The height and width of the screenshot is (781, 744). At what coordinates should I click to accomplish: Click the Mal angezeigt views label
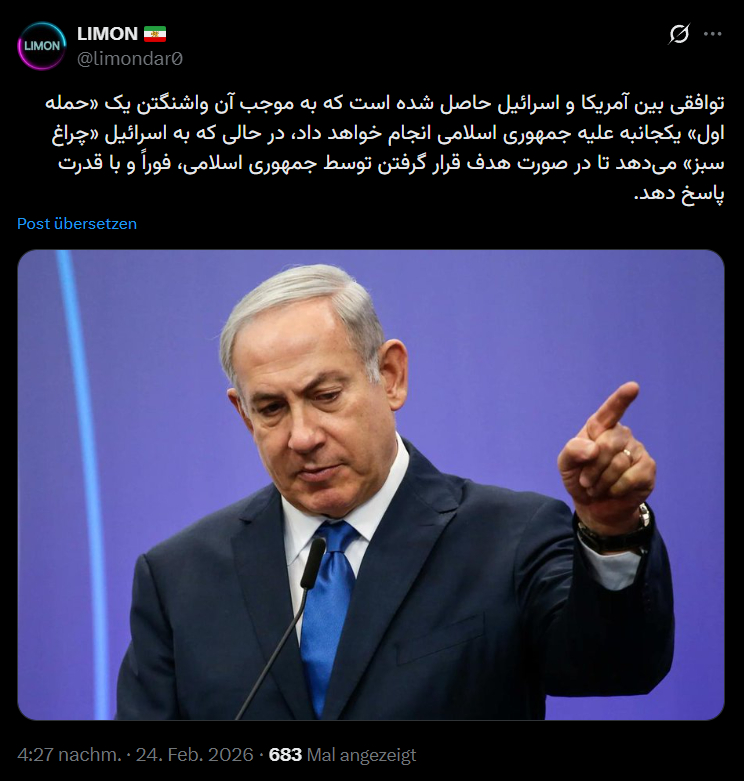click(361, 755)
